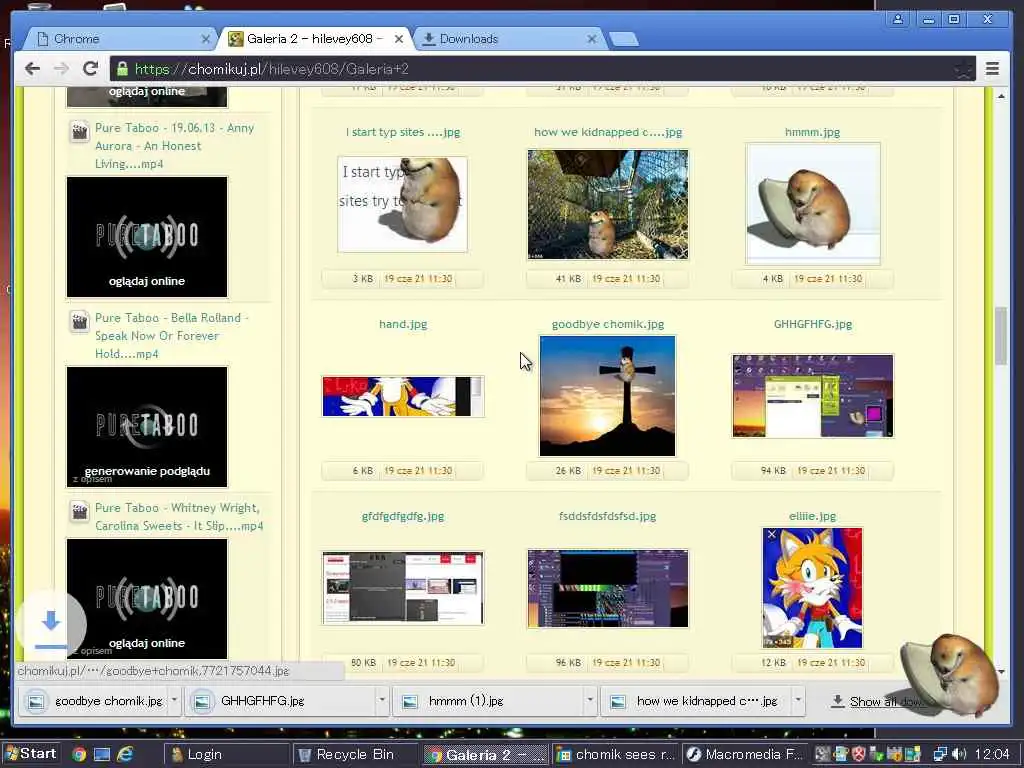Click the browser forward arrow
This screenshot has width=1024, height=768.
[x=61, y=69]
